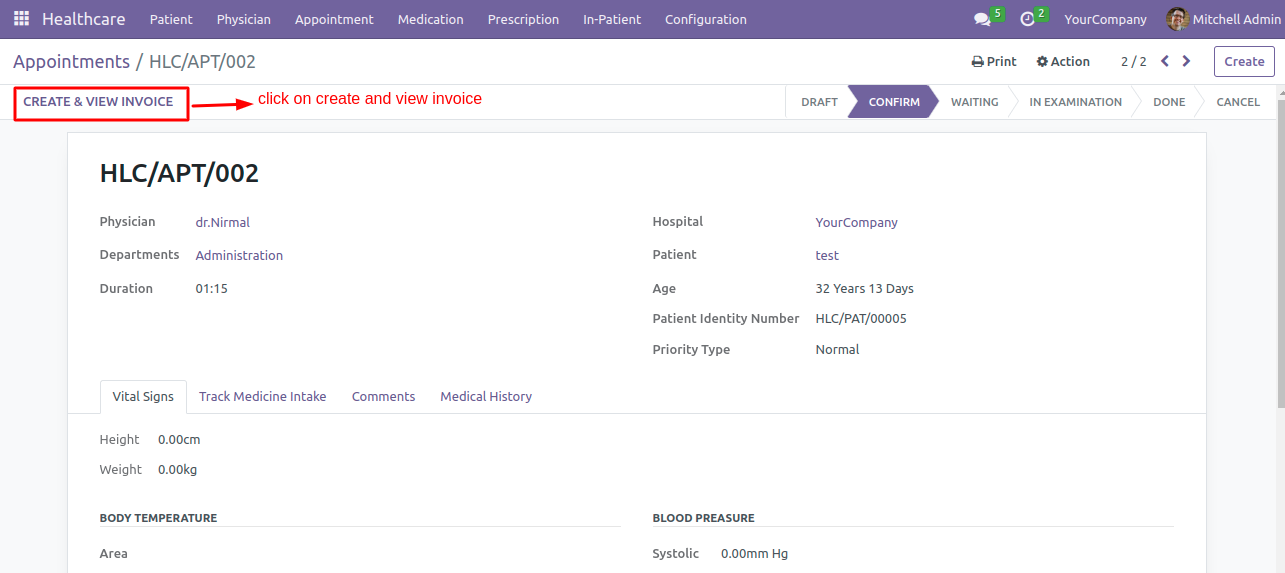Open the Appointment menu
Screen dimensions: 1285x573
coord(334,19)
